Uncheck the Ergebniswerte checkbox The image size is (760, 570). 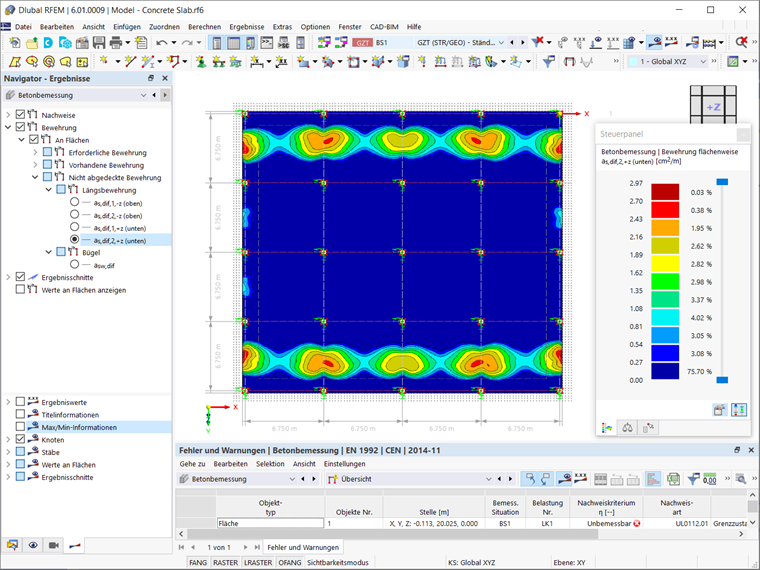pyautogui.click(x=20, y=401)
